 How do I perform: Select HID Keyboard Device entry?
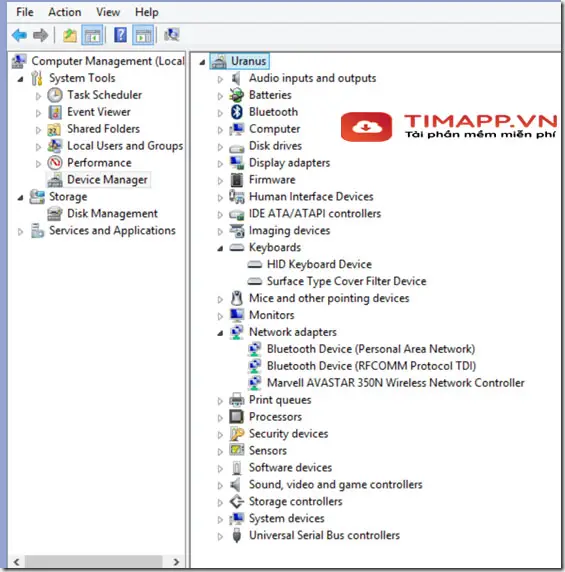319,264
